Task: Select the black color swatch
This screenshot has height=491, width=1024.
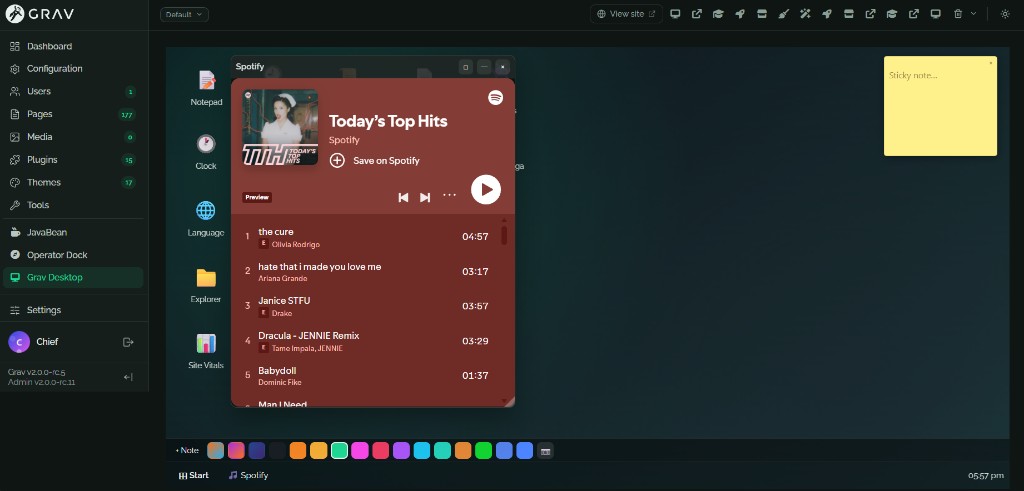Action: (278, 451)
